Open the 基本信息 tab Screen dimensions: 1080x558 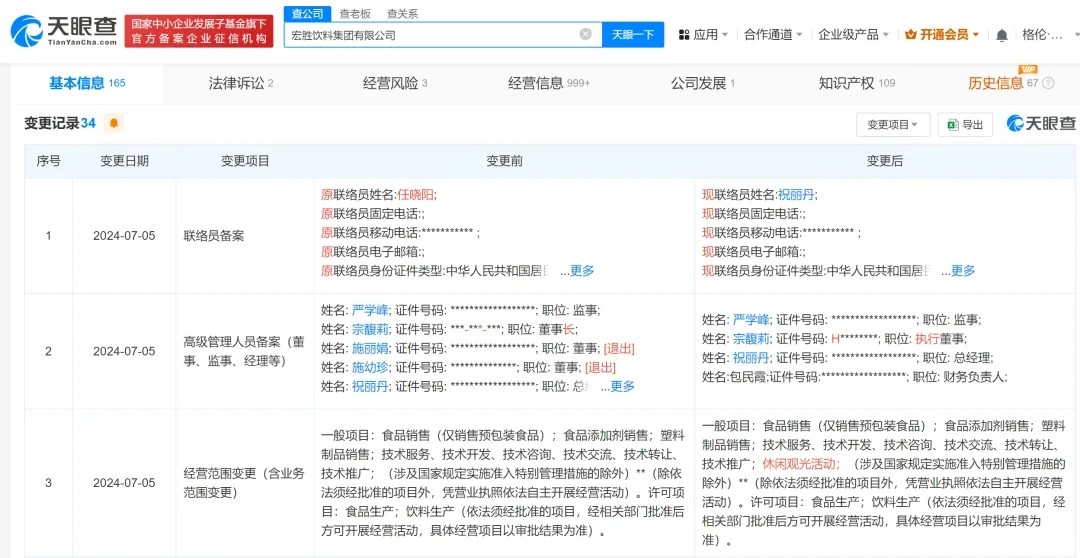[87, 83]
